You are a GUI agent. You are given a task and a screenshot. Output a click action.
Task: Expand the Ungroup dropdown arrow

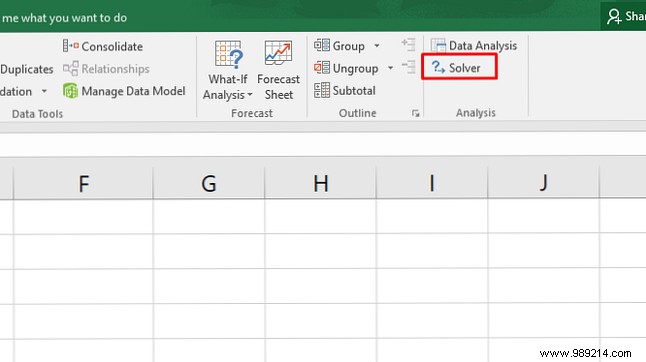pos(390,68)
